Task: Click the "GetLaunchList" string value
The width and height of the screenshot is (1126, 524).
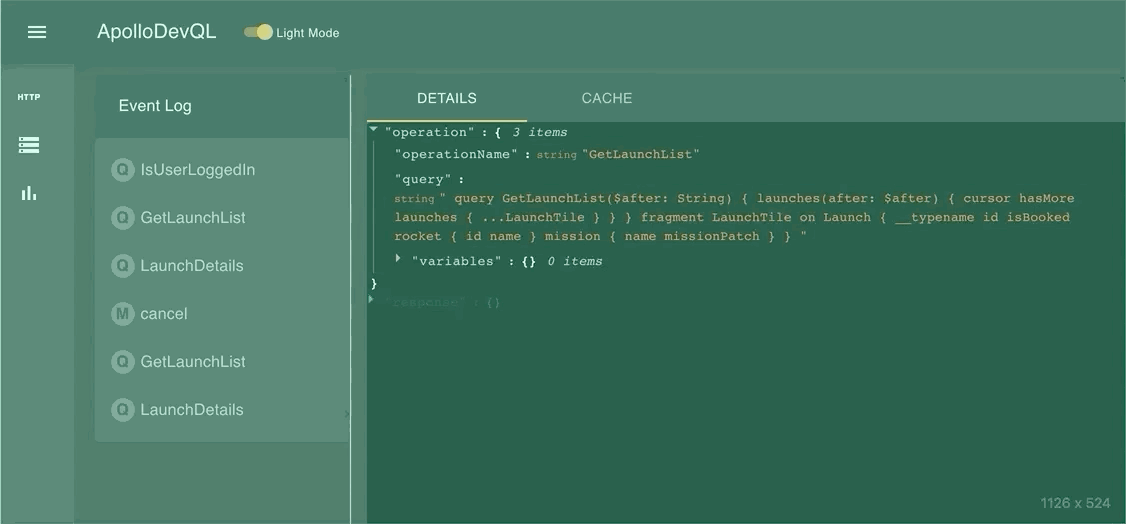Action: point(641,154)
